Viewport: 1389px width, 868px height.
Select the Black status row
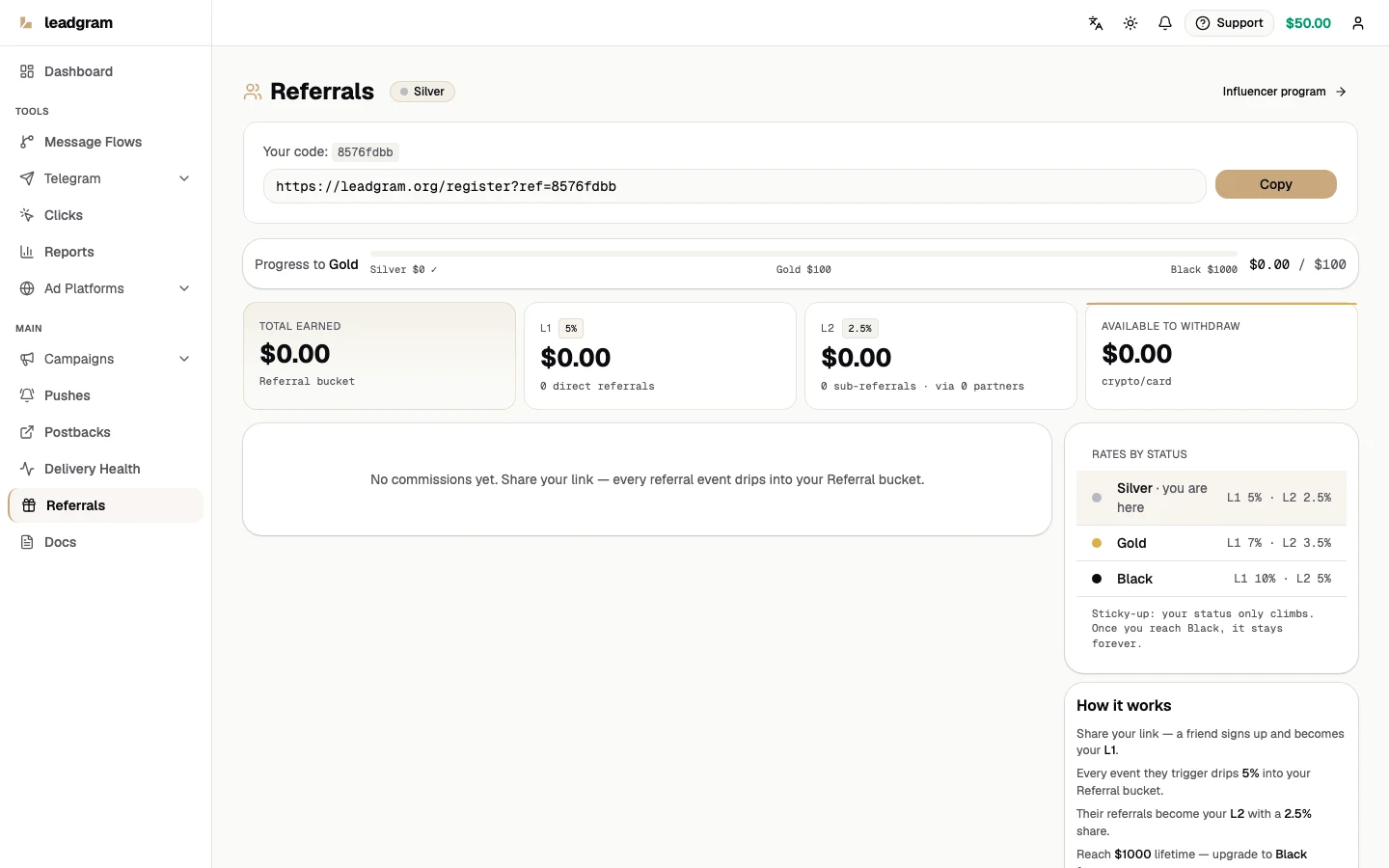click(1212, 579)
